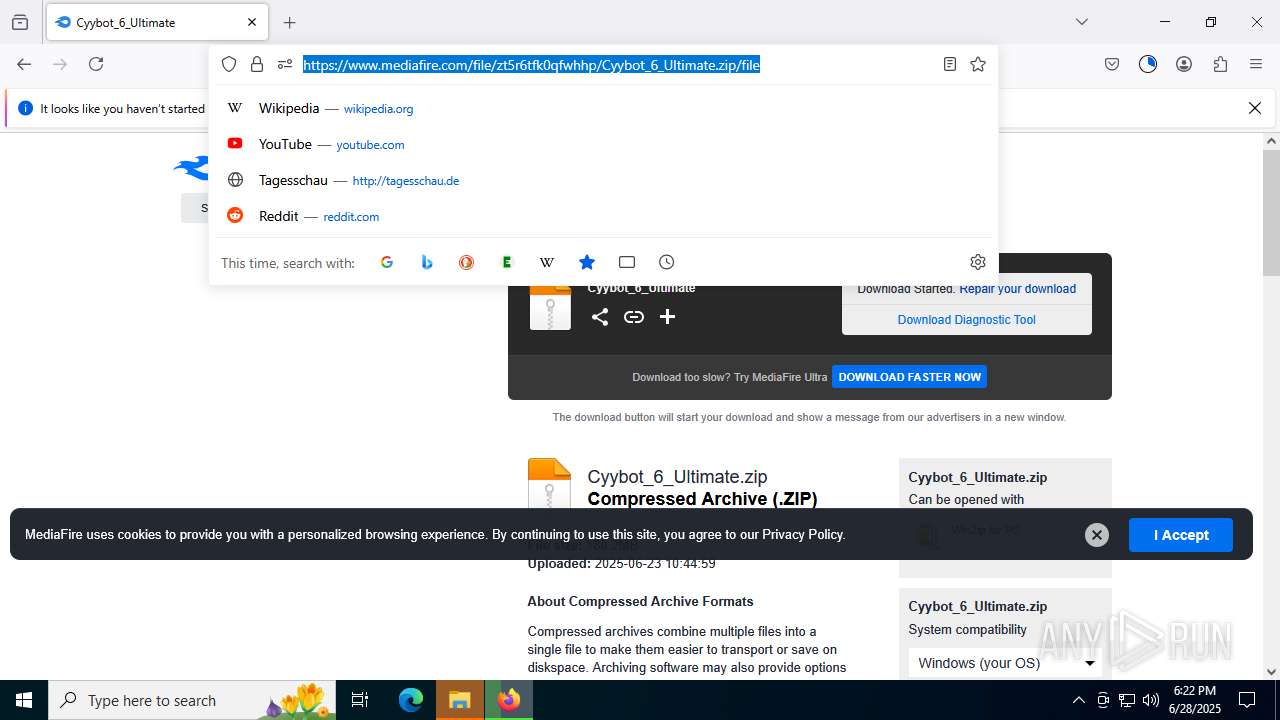Select Reddit suggestion
The width and height of the screenshot is (1280, 720).
coord(603,216)
